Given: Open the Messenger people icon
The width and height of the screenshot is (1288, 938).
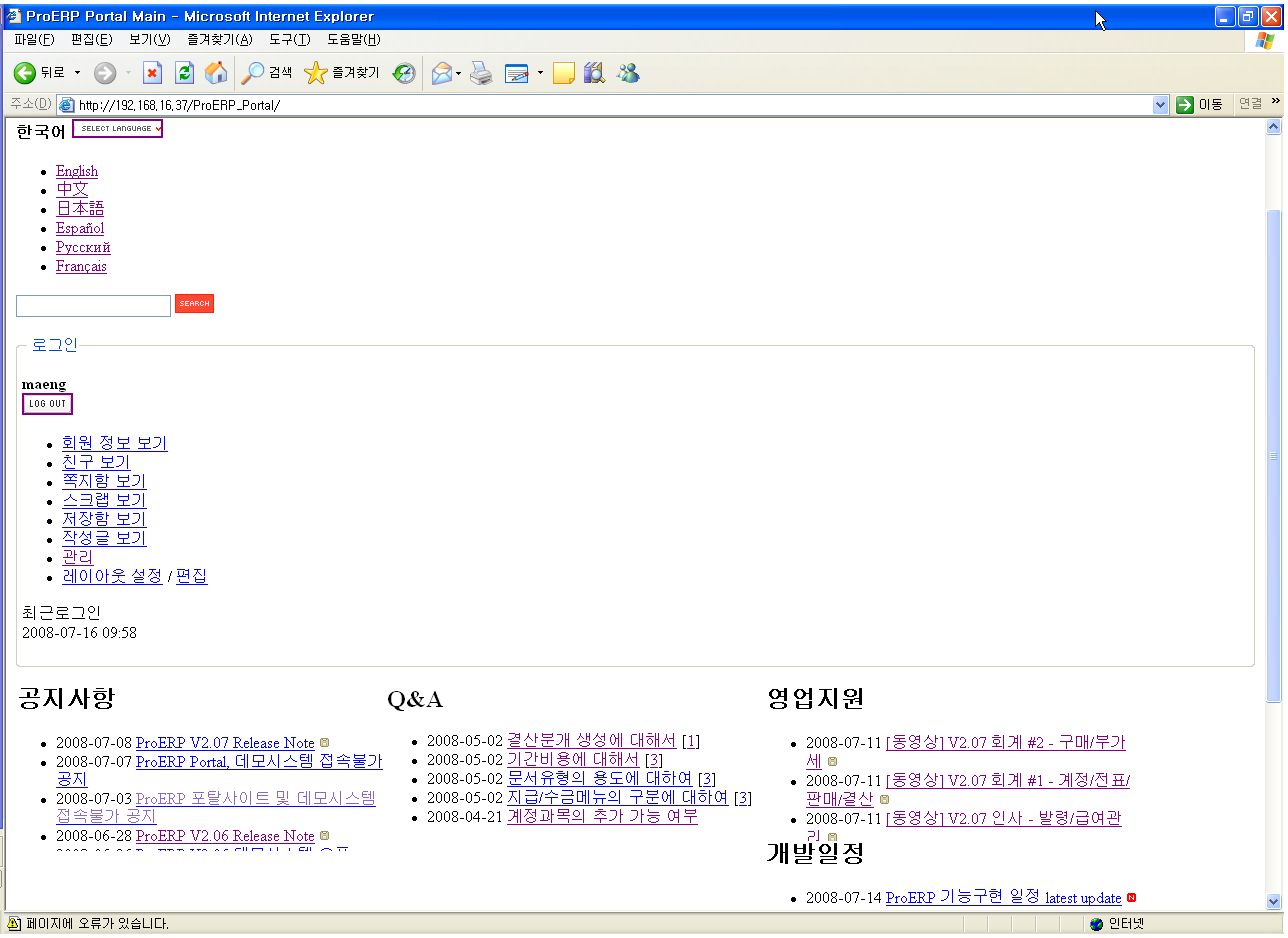Looking at the screenshot, I should click(x=628, y=73).
